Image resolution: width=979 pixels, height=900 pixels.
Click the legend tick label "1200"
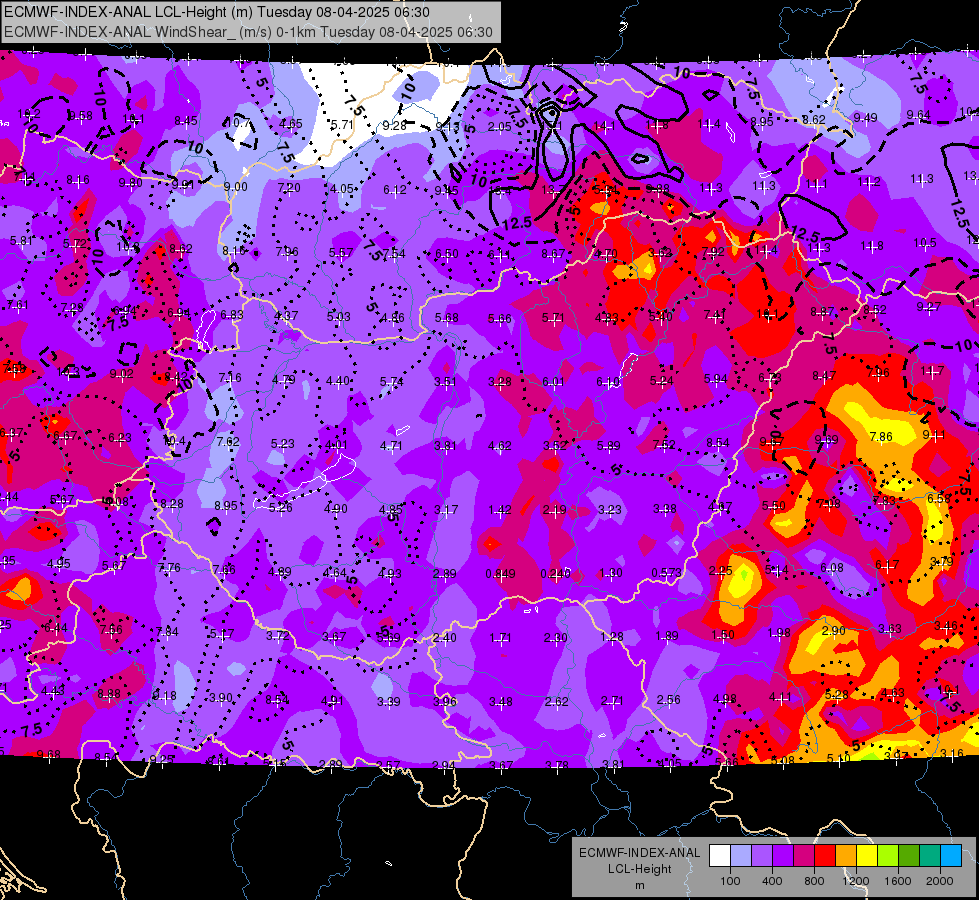tap(855, 881)
